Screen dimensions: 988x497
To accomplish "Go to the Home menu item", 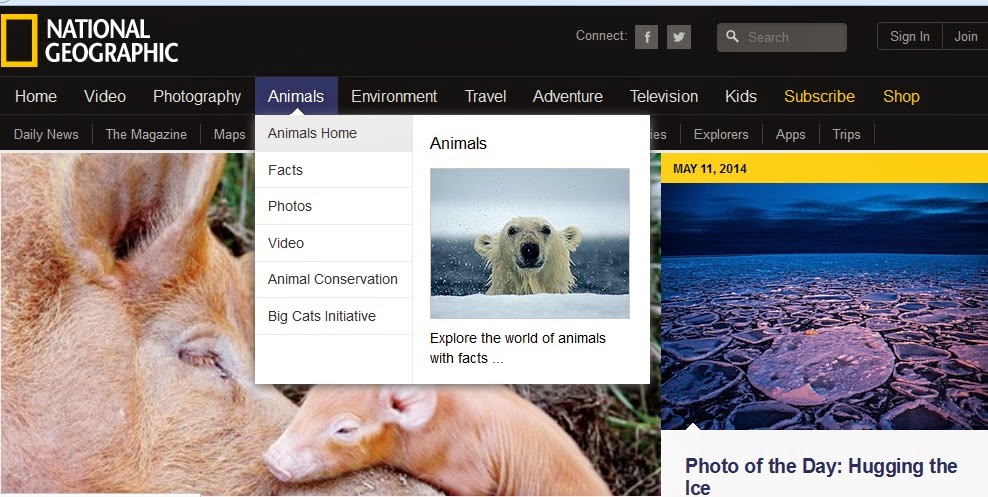I will [36, 96].
